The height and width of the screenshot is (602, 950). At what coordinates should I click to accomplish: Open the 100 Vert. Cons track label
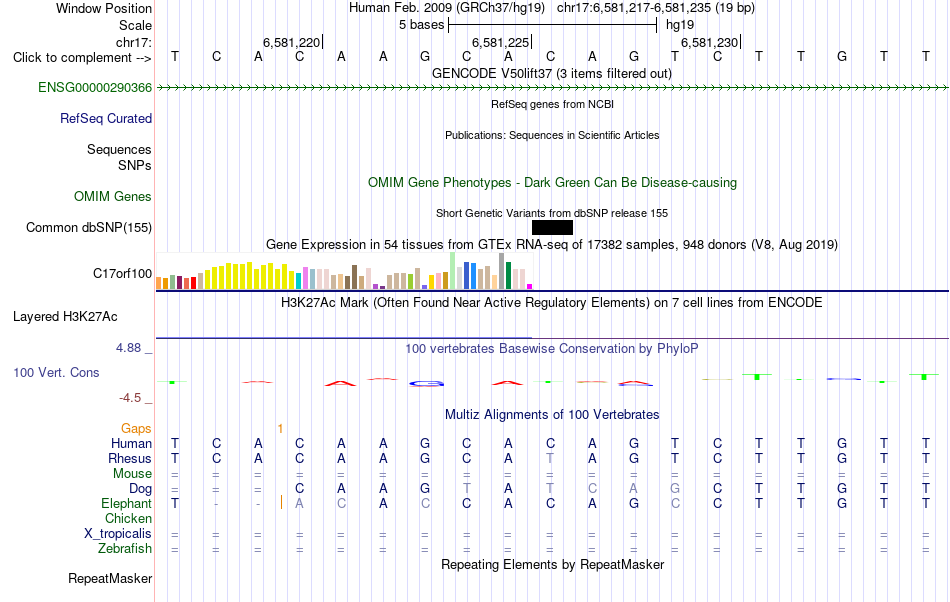point(56,373)
